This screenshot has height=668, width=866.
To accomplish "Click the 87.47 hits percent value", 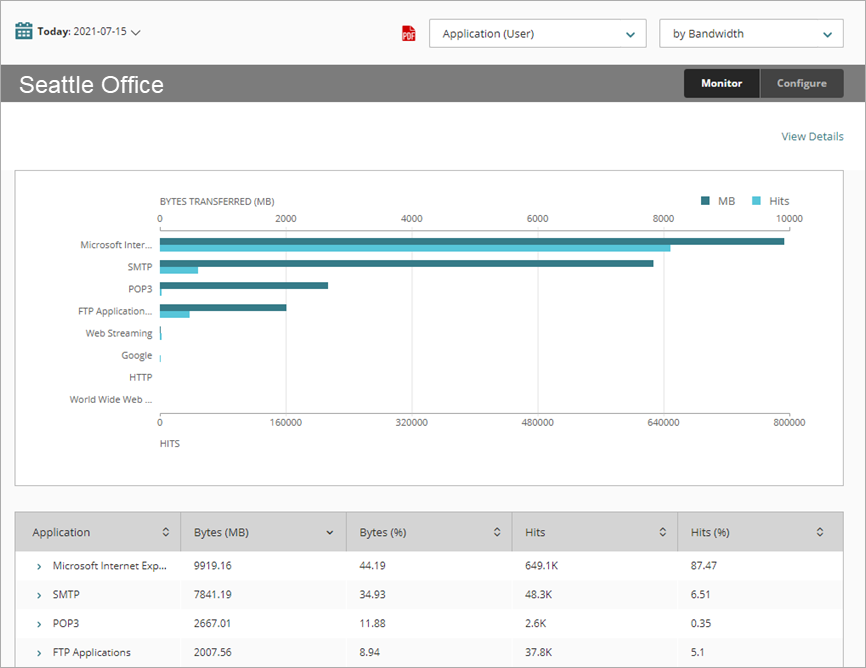I will pyautogui.click(x=704, y=566).
